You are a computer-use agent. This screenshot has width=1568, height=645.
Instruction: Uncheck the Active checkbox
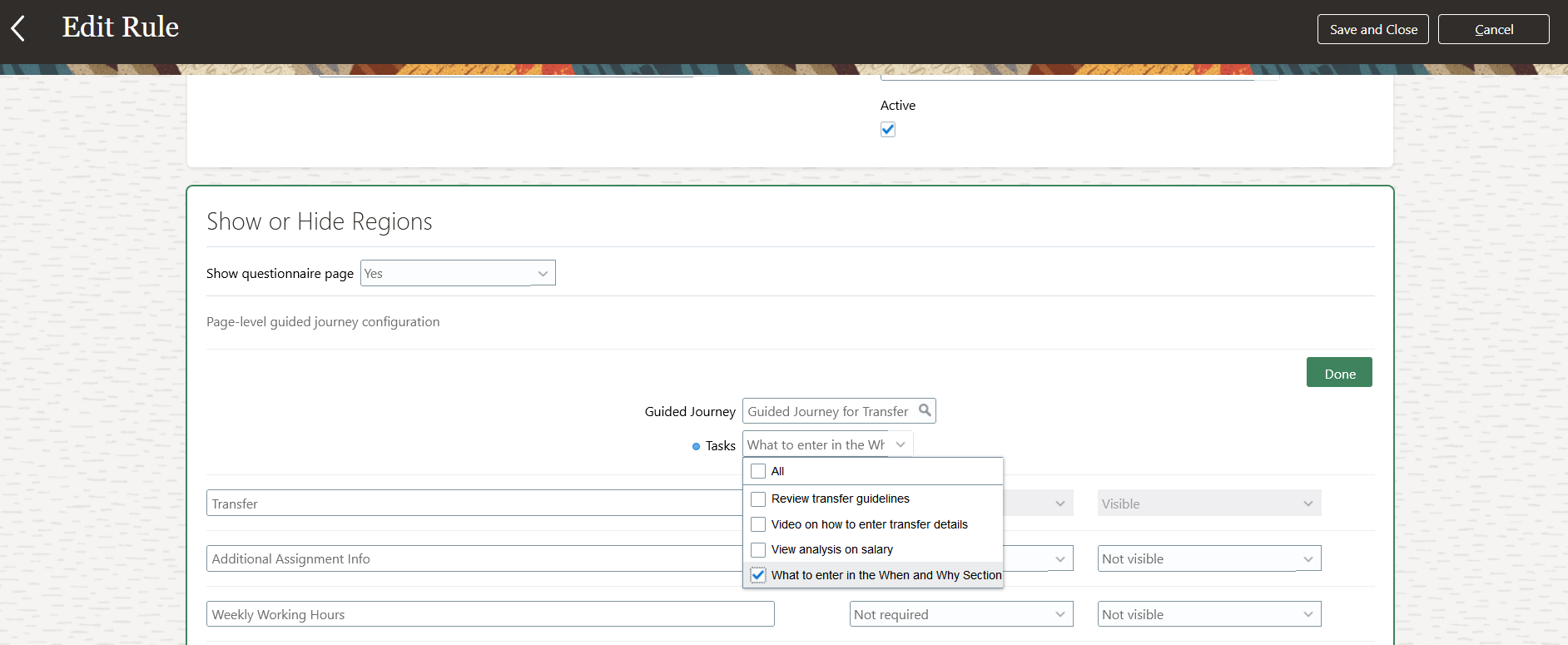pyautogui.click(x=888, y=129)
